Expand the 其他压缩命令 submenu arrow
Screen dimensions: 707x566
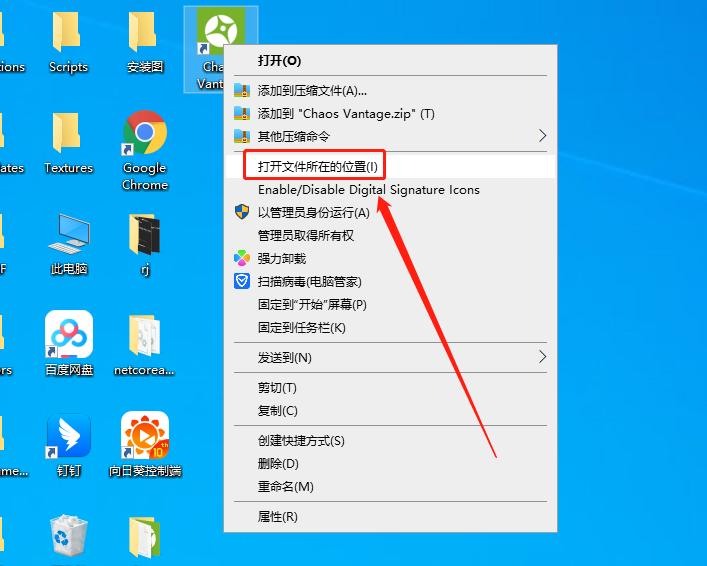(542, 136)
